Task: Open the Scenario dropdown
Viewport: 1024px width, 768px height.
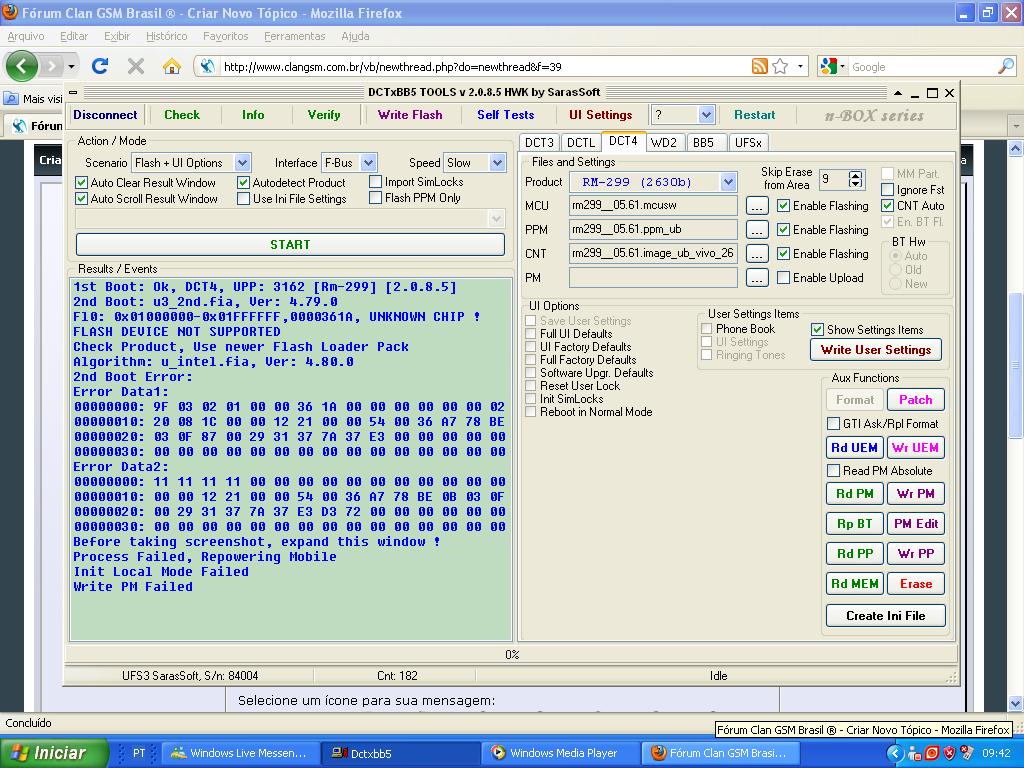Action: (242, 163)
